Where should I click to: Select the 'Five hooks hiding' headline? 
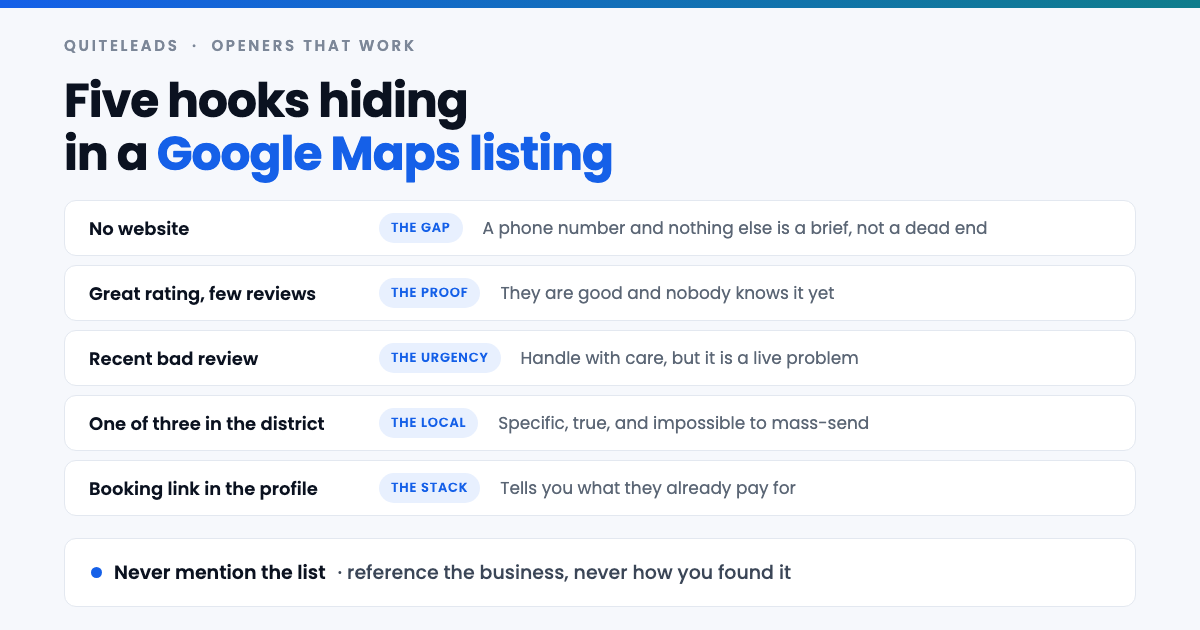point(266,102)
